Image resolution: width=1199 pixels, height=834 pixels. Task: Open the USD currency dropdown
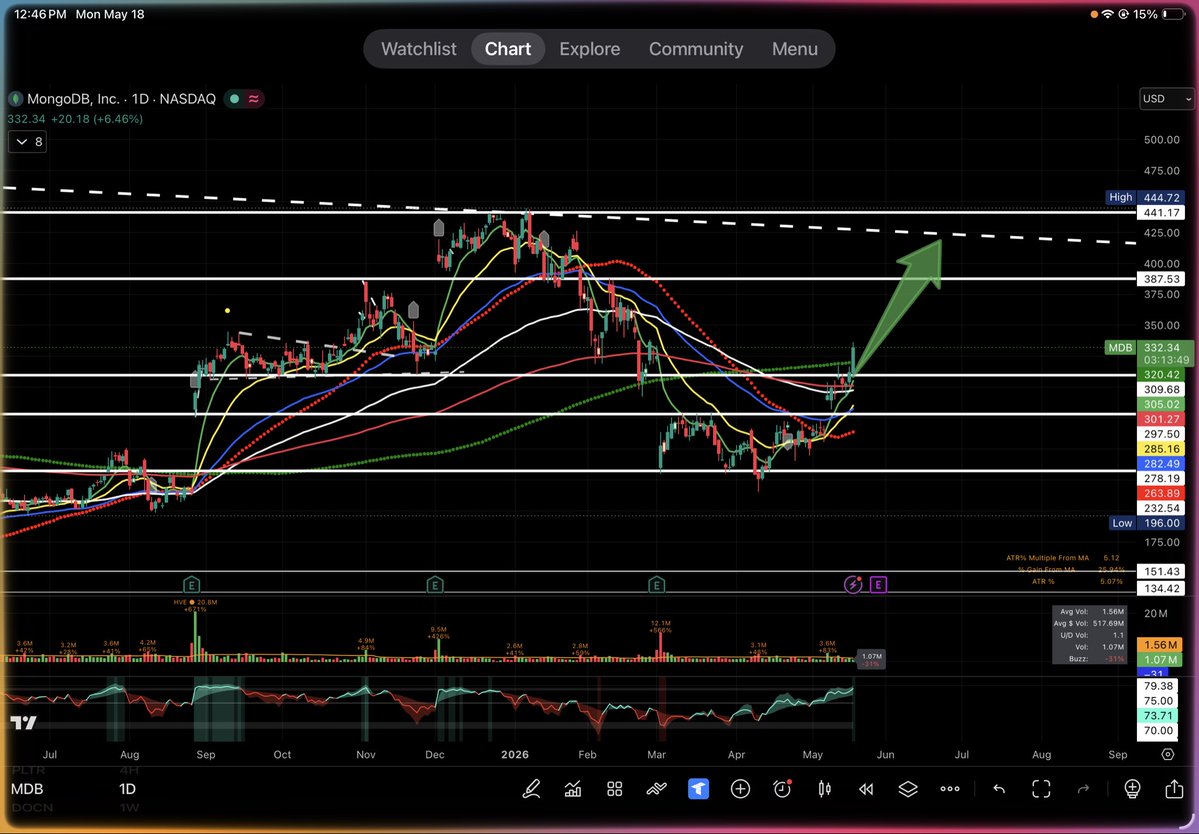coord(1166,99)
